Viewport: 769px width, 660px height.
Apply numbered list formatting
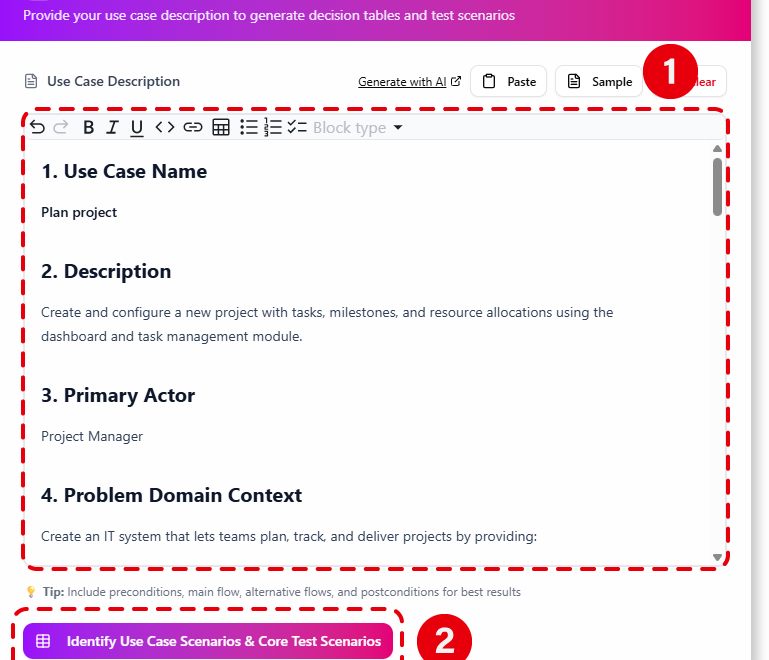pyautogui.click(x=273, y=127)
